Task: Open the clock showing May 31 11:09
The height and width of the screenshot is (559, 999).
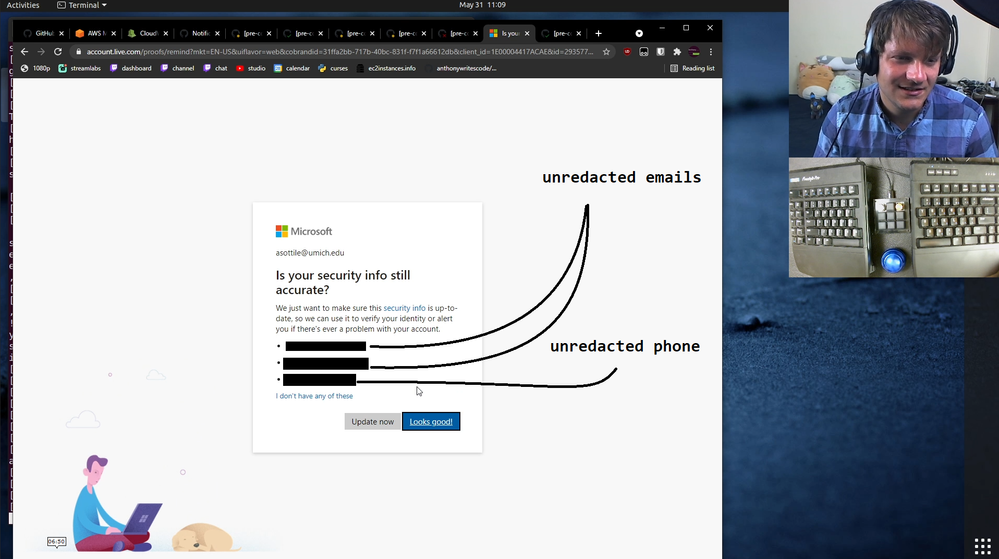Action: click(482, 5)
